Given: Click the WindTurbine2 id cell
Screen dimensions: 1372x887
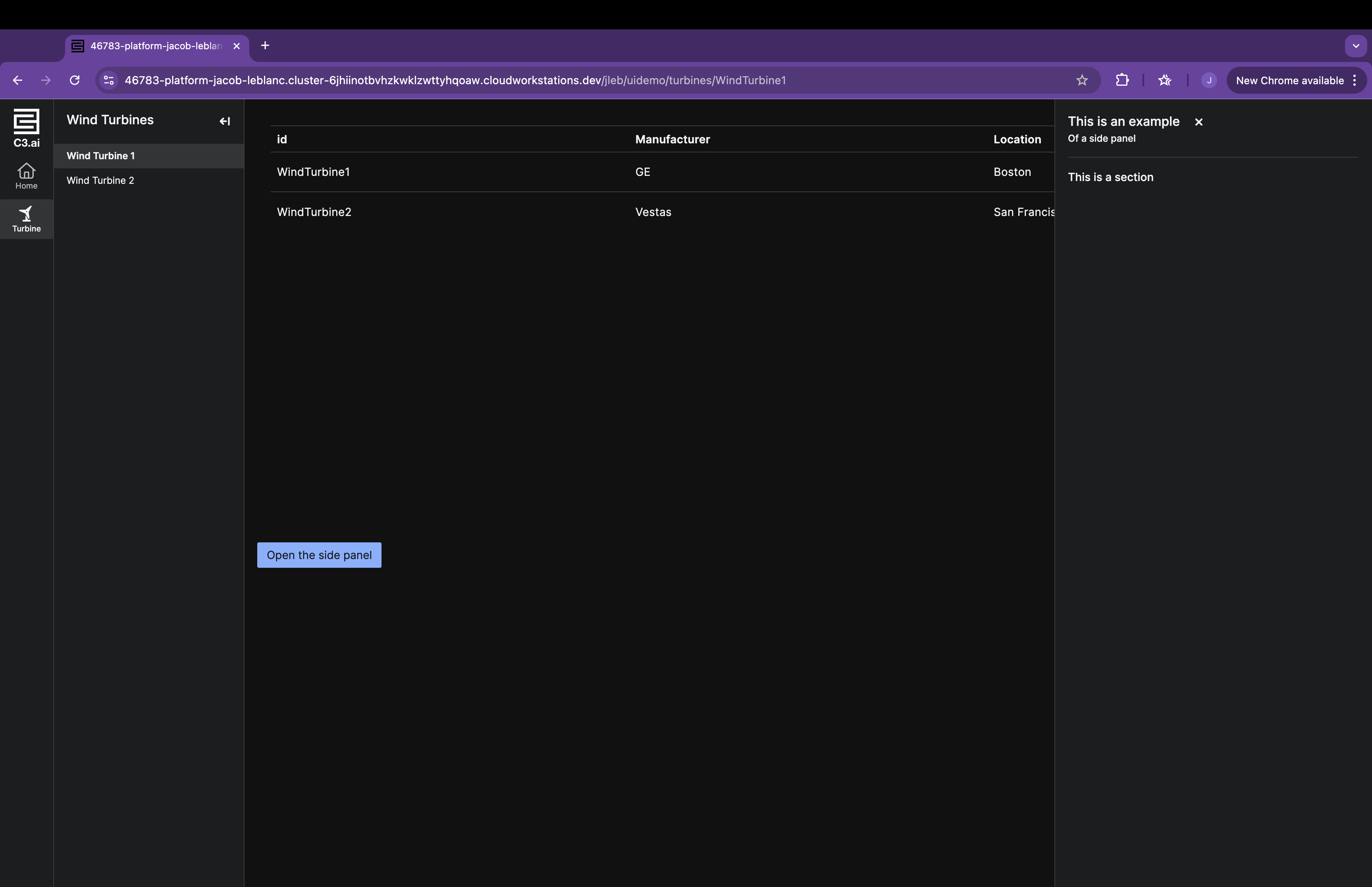Looking at the screenshot, I should pyautogui.click(x=314, y=212).
